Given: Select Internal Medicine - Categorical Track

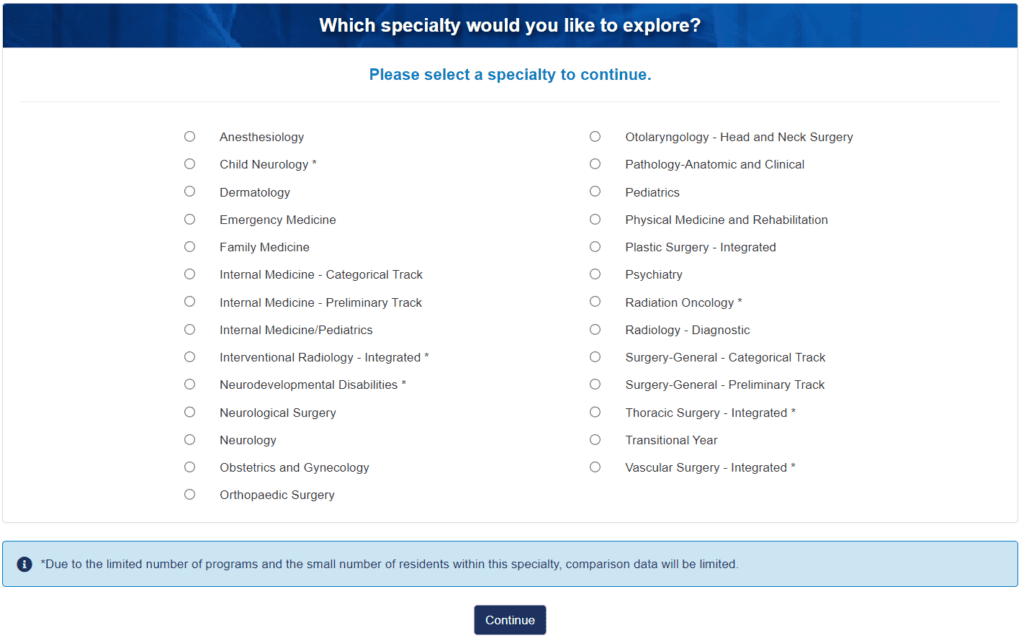Looking at the screenshot, I should point(189,274).
